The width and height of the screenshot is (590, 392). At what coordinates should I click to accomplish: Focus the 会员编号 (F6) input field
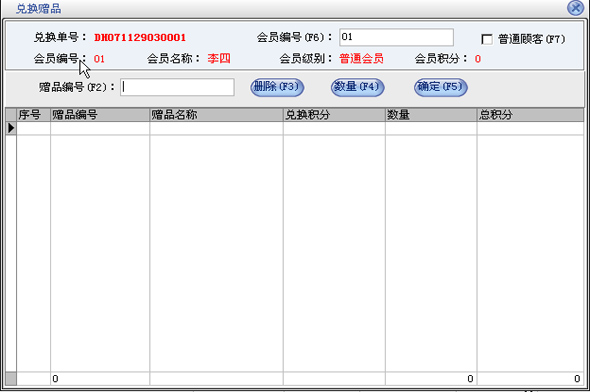tap(396, 37)
